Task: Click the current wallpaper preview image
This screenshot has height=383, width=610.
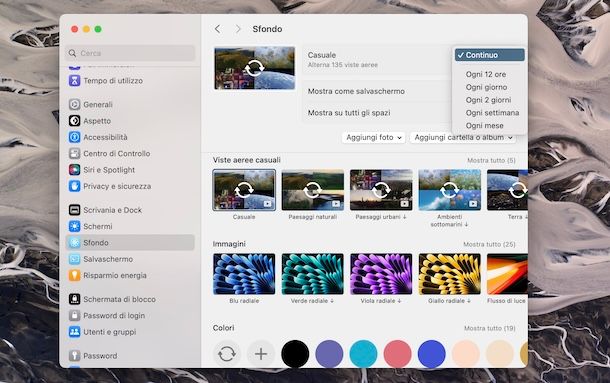Action: (x=254, y=68)
